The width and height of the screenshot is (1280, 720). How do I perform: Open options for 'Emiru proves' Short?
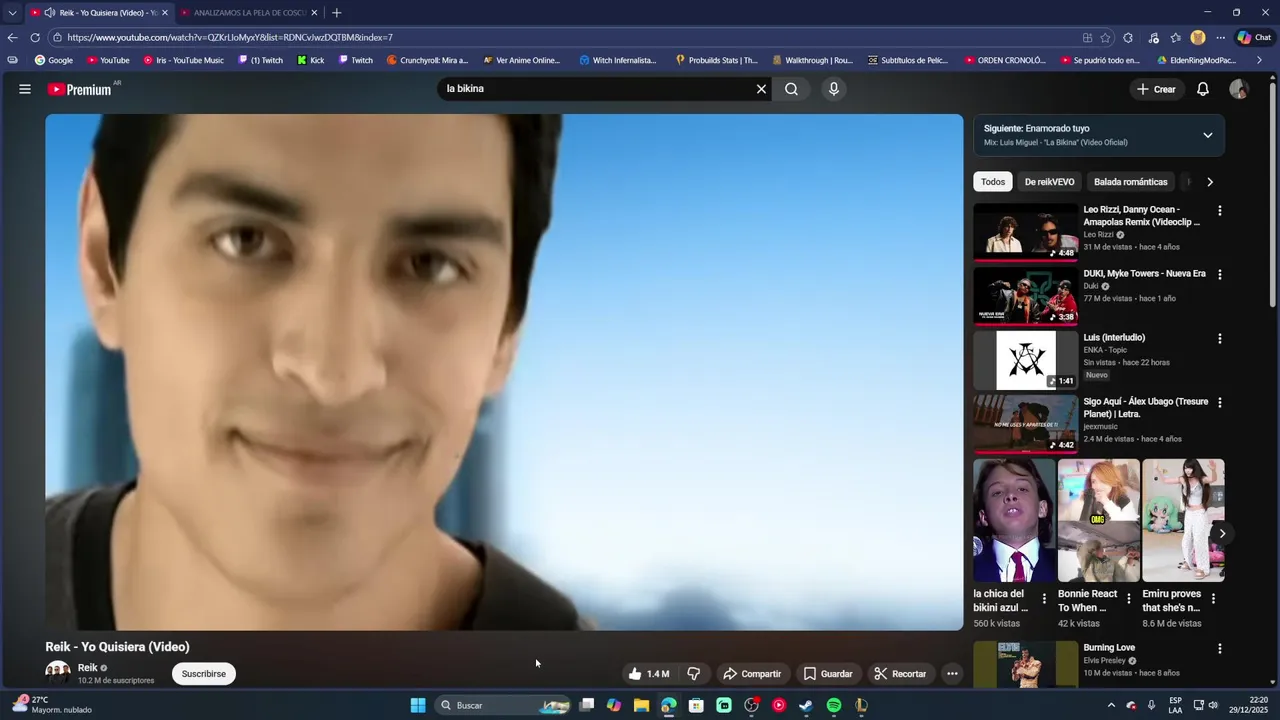[x=1213, y=599]
